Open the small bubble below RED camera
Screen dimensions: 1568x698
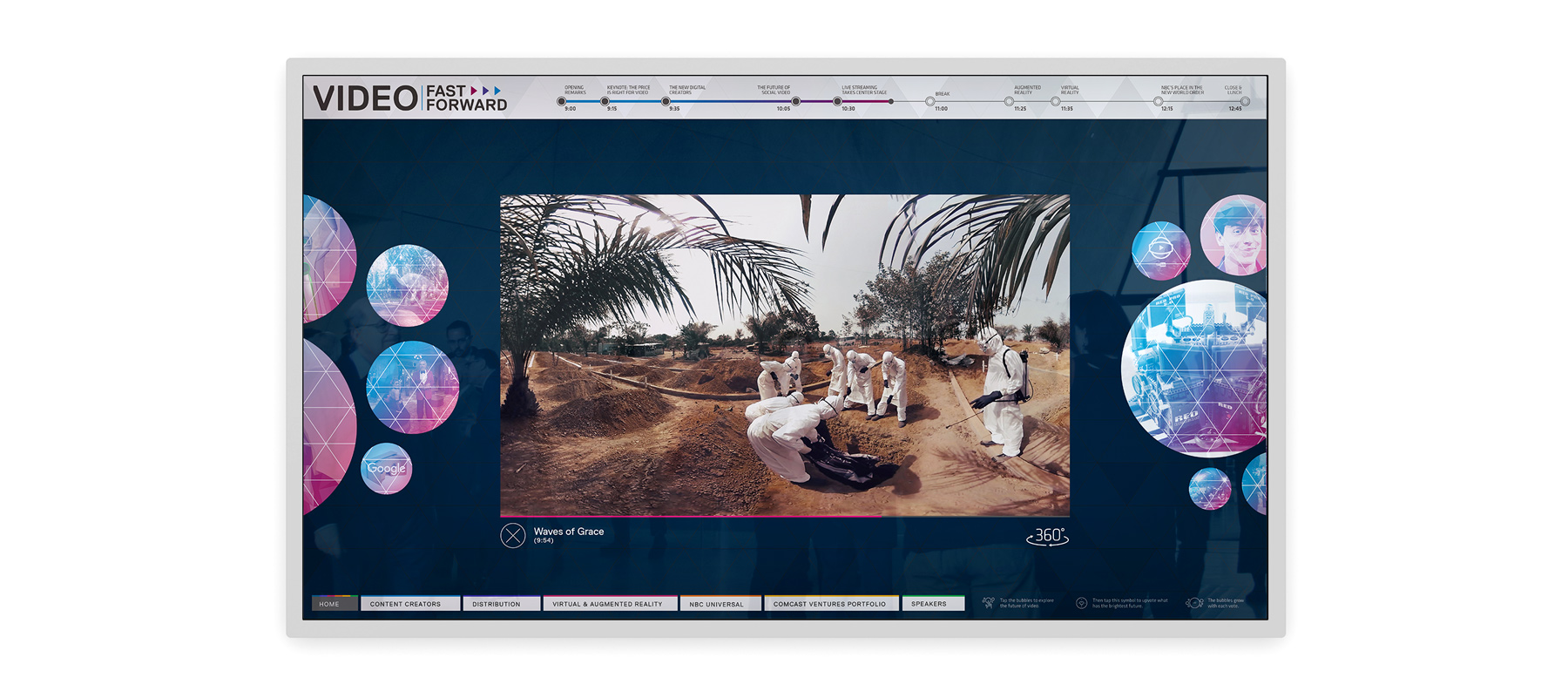click(1210, 489)
